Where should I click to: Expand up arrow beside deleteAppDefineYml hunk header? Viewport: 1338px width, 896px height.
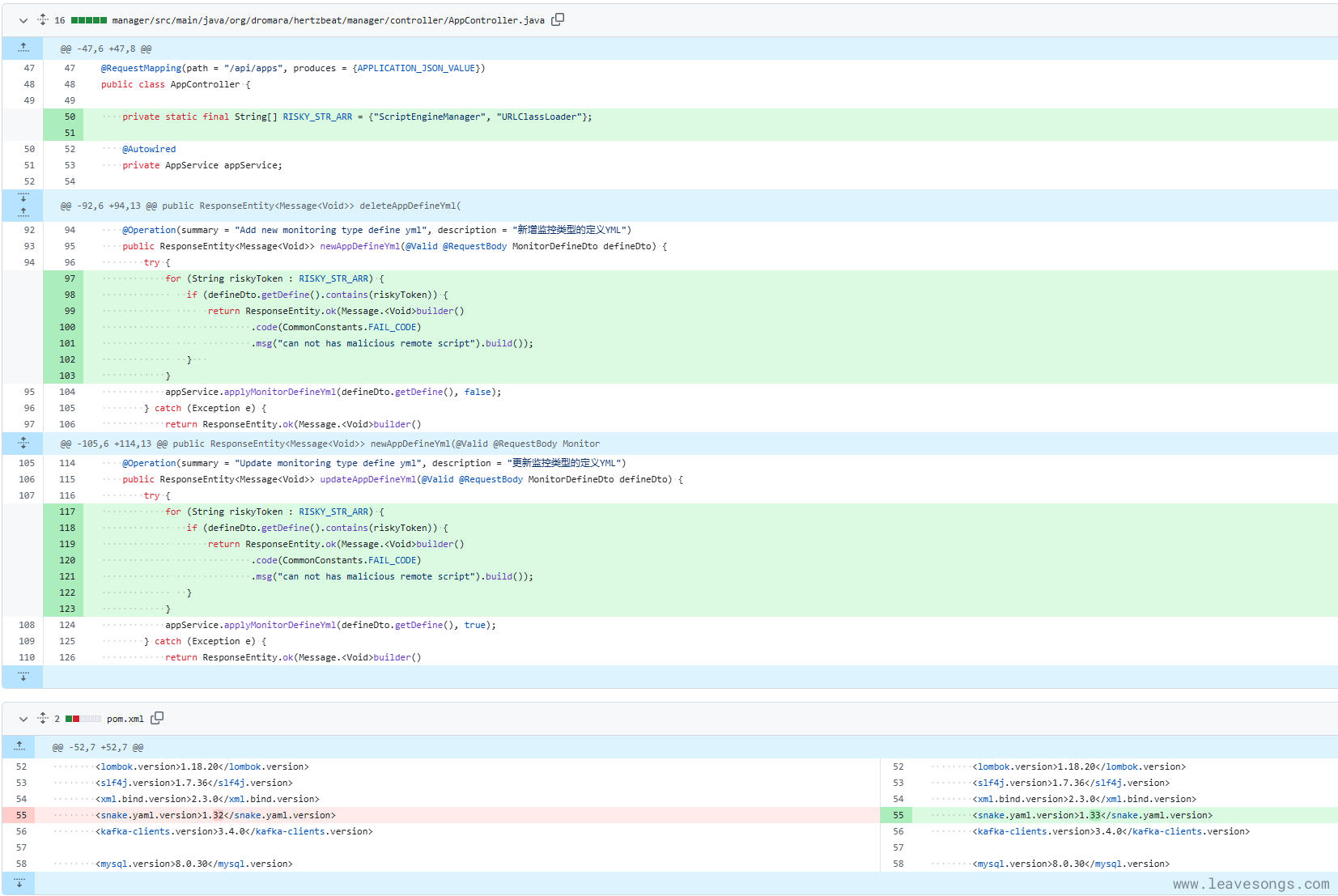coord(23,213)
